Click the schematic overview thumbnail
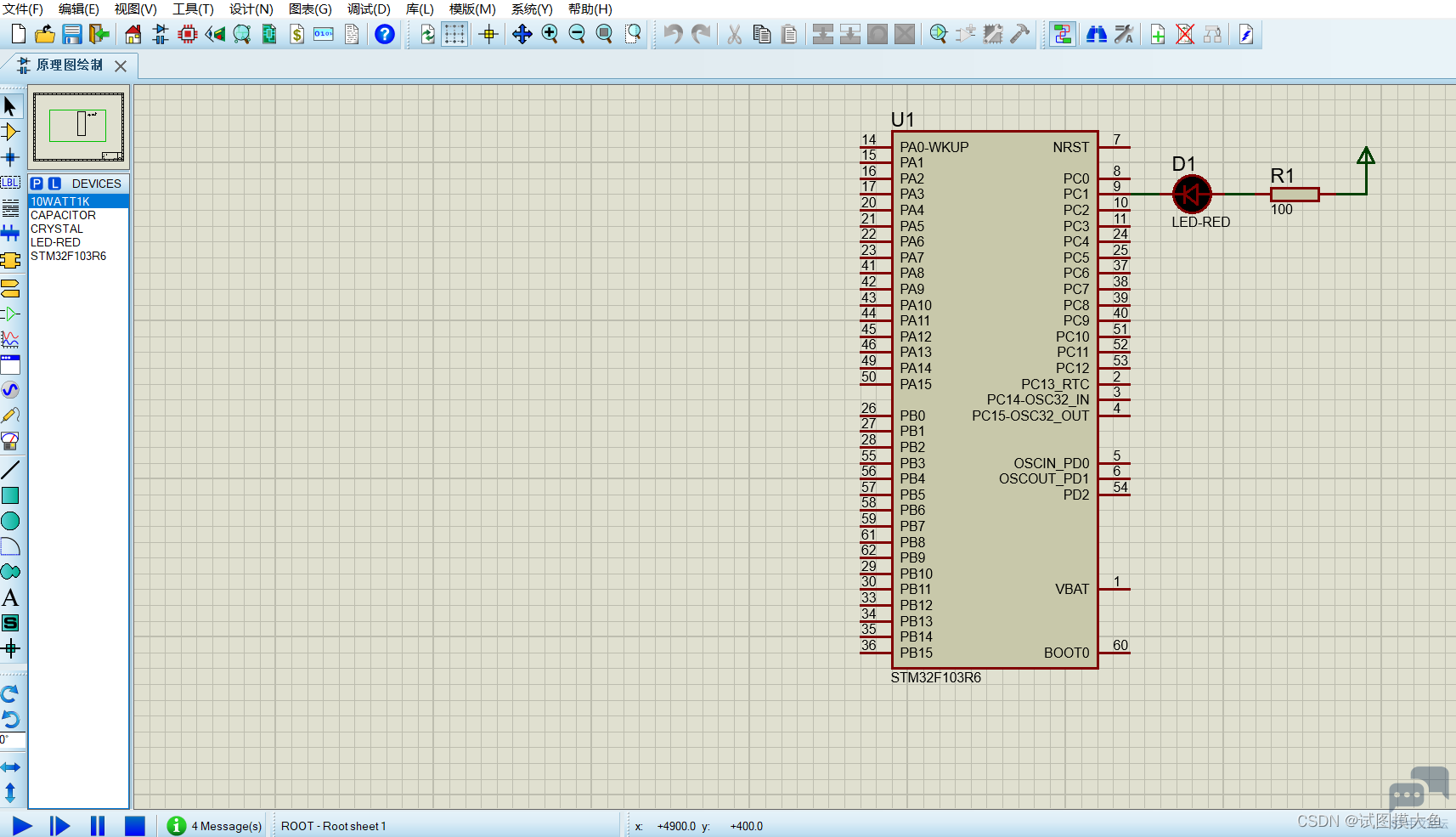Image resolution: width=1456 pixels, height=837 pixels. 78,127
